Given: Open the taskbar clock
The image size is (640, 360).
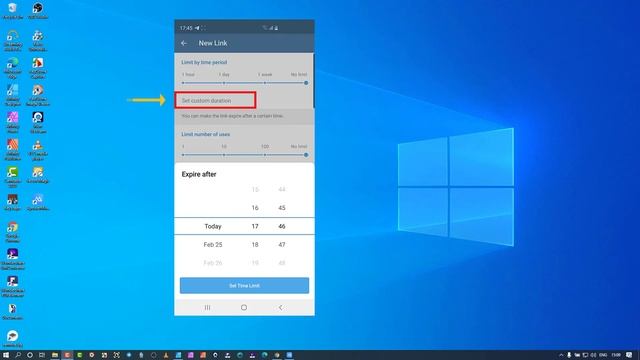Looking at the screenshot, I should pos(616,355).
